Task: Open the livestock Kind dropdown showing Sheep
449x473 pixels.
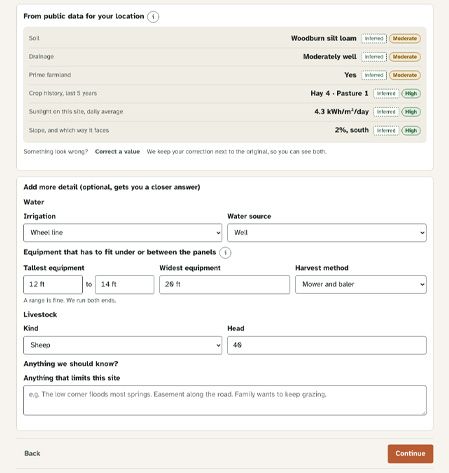Action: point(122,345)
